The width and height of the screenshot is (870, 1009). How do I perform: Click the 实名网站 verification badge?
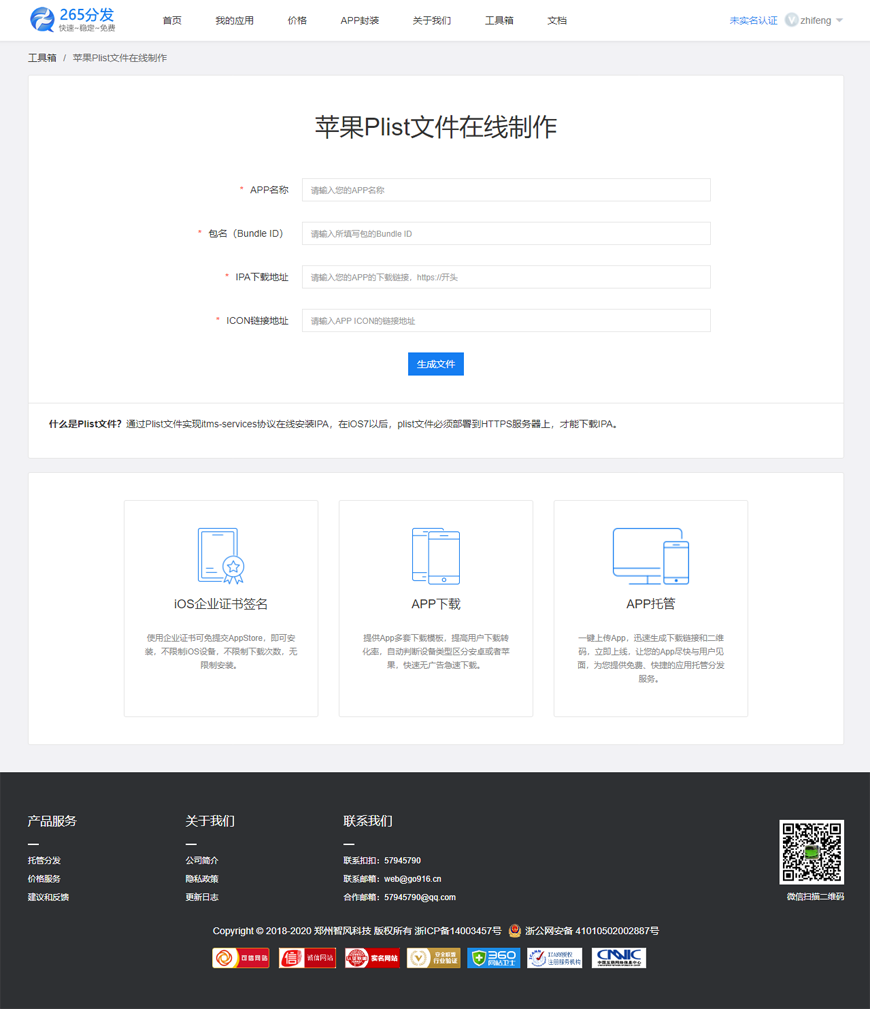point(372,957)
